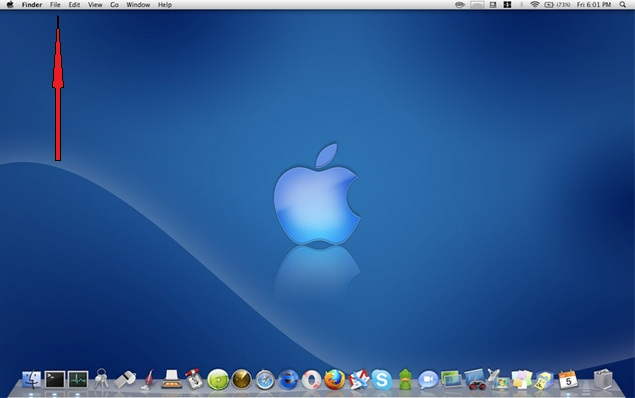Click the Wi-Fi status icon
The height and width of the screenshot is (398, 635).
point(535,5)
